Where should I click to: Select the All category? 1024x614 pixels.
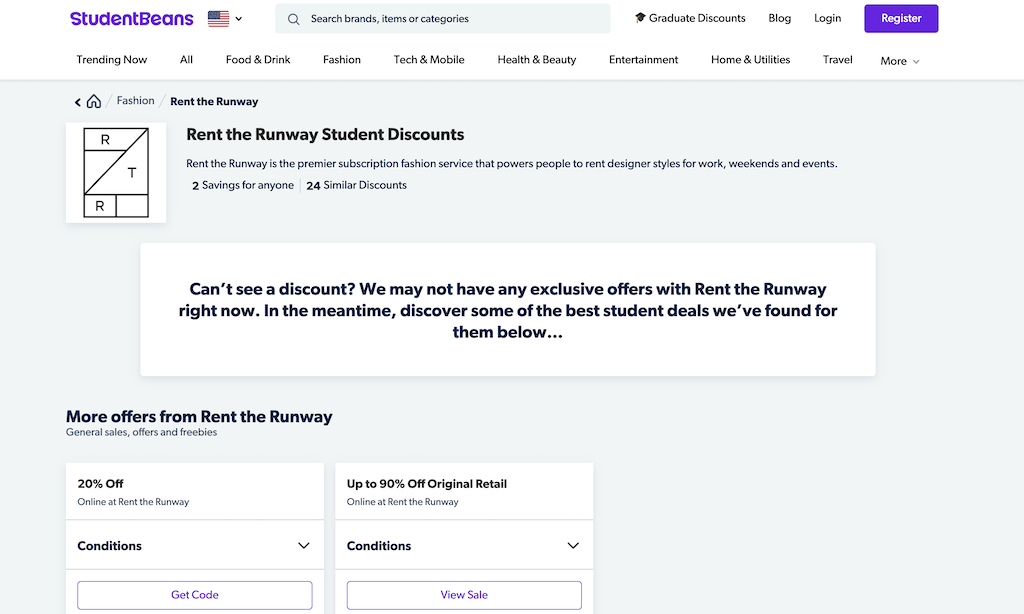click(186, 59)
